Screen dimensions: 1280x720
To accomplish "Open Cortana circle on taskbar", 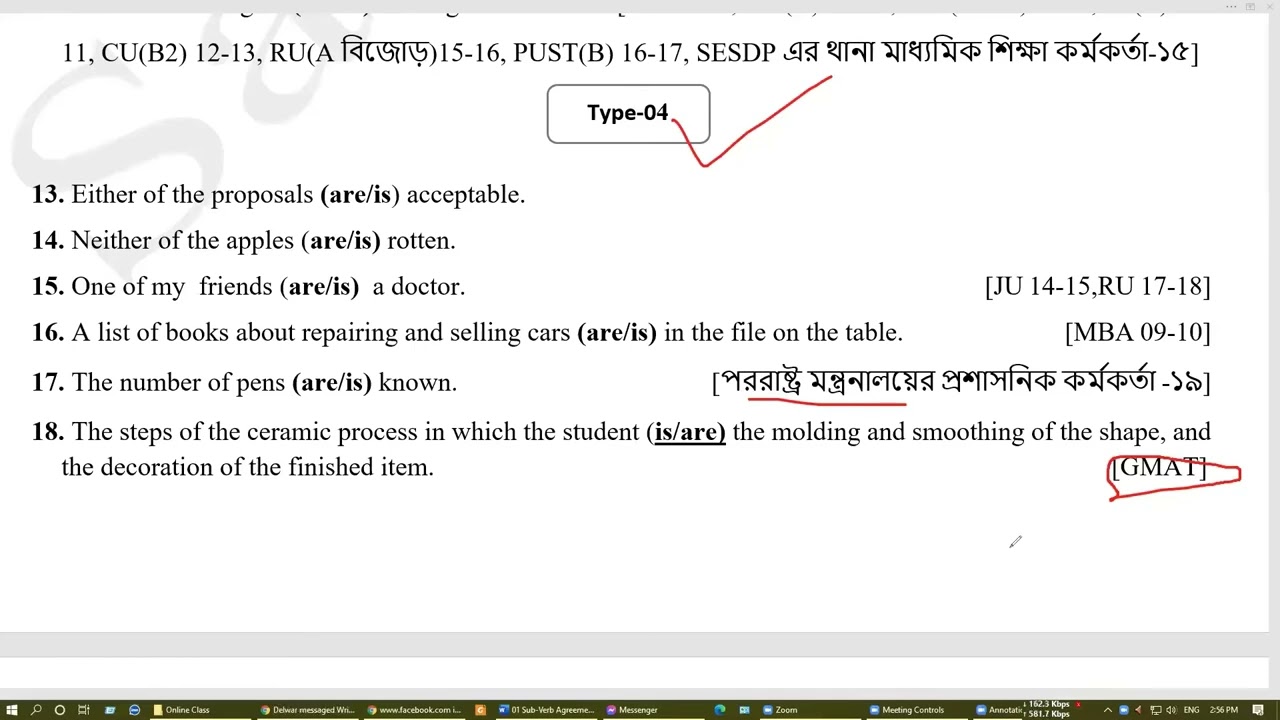I will click(60, 710).
